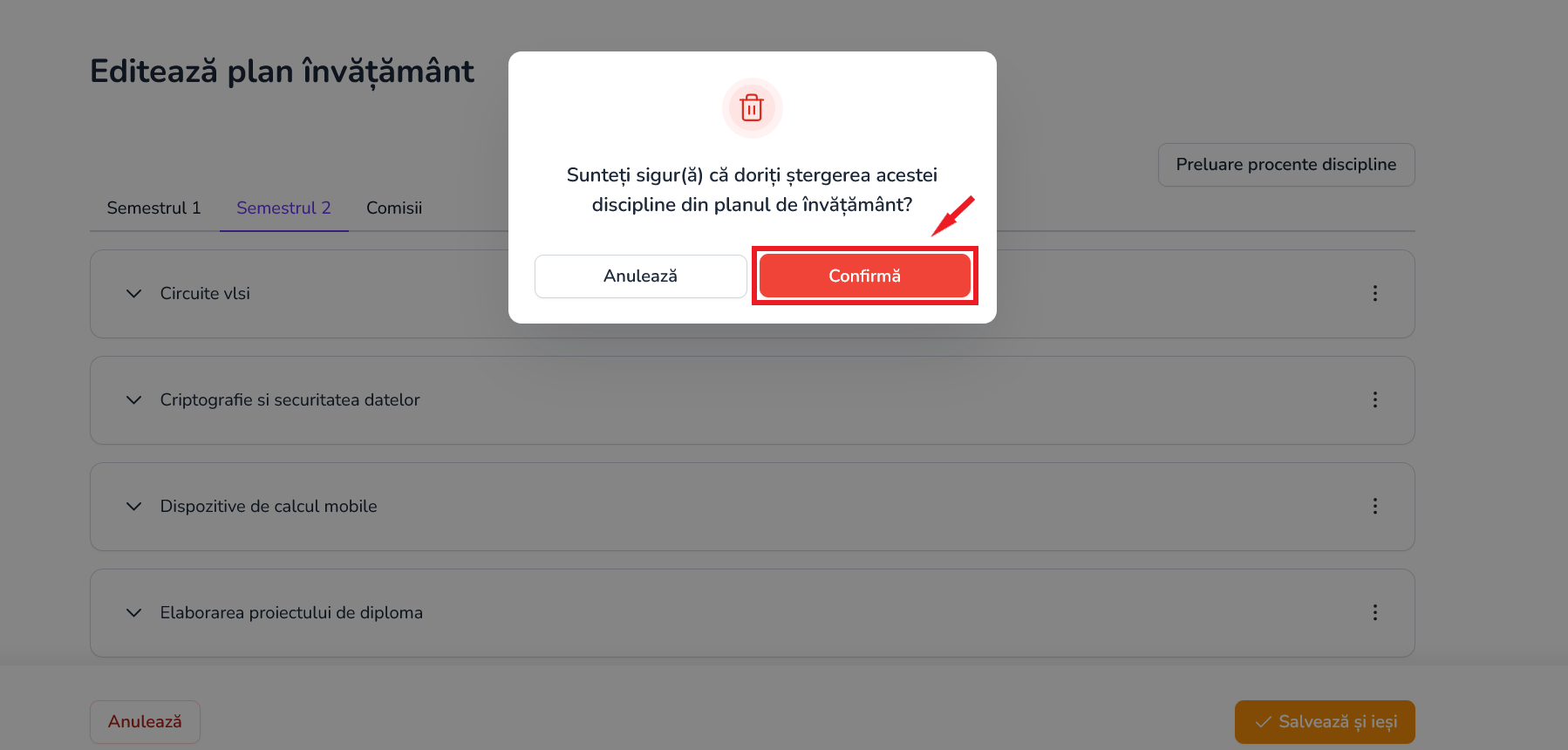Expand Elaborarea proiectului de diploma chevron
1568x750 pixels.
[x=133, y=613]
